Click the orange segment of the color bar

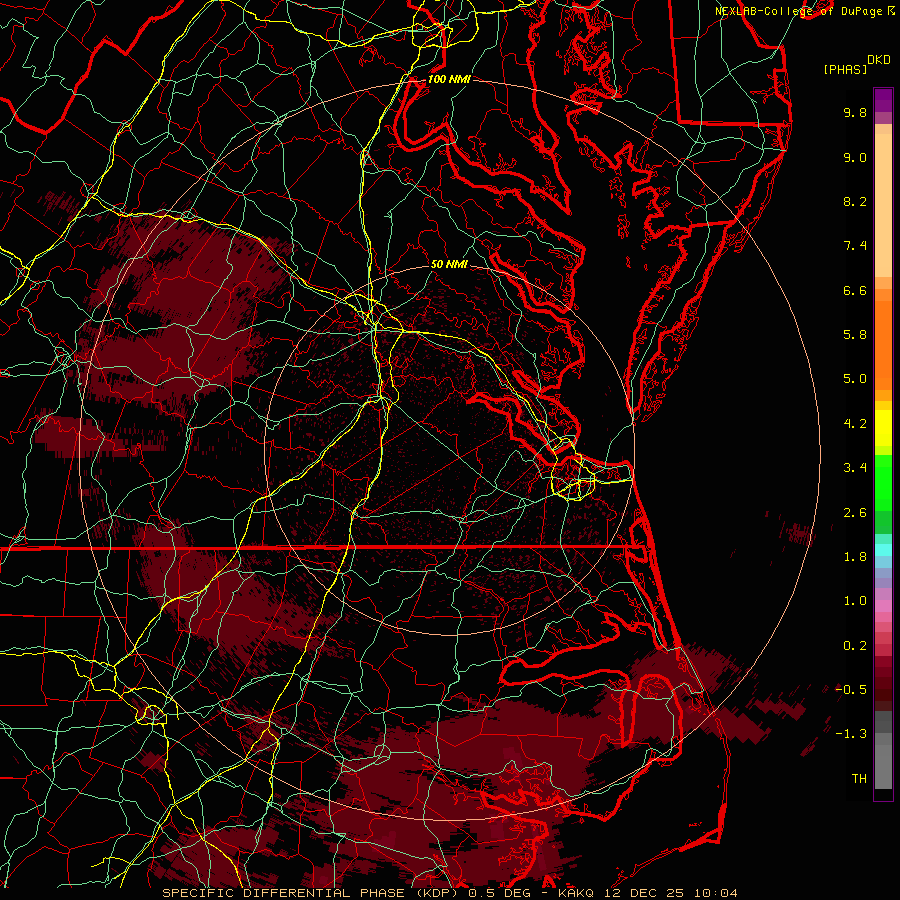pyautogui.click(x=883, y=344)
